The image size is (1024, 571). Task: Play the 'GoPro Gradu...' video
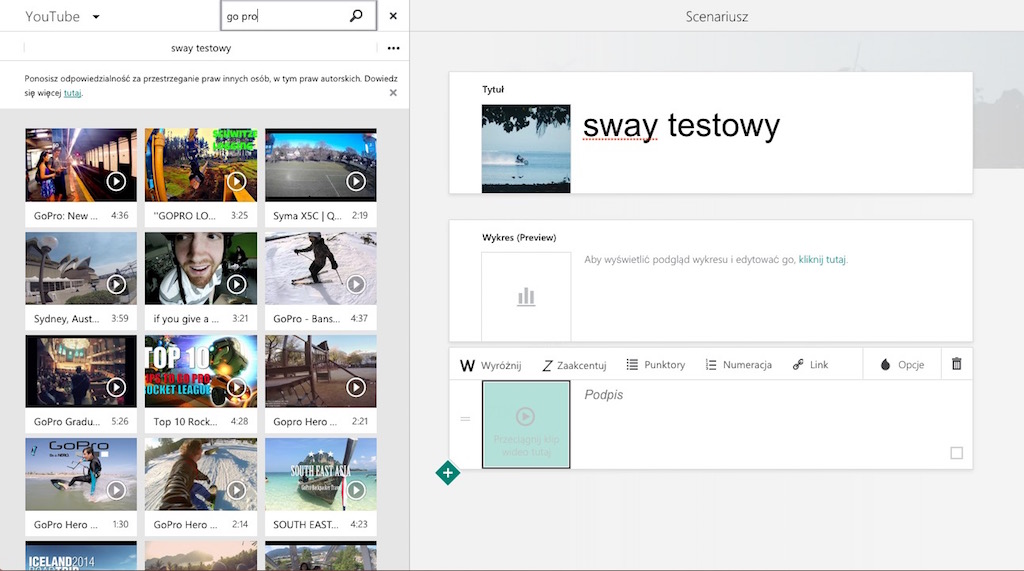coord(116,387)
